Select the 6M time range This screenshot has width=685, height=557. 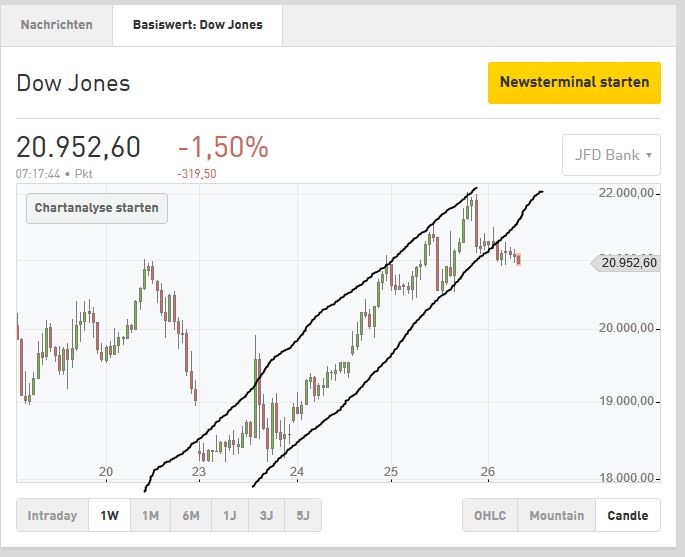(x=190, y=516)
